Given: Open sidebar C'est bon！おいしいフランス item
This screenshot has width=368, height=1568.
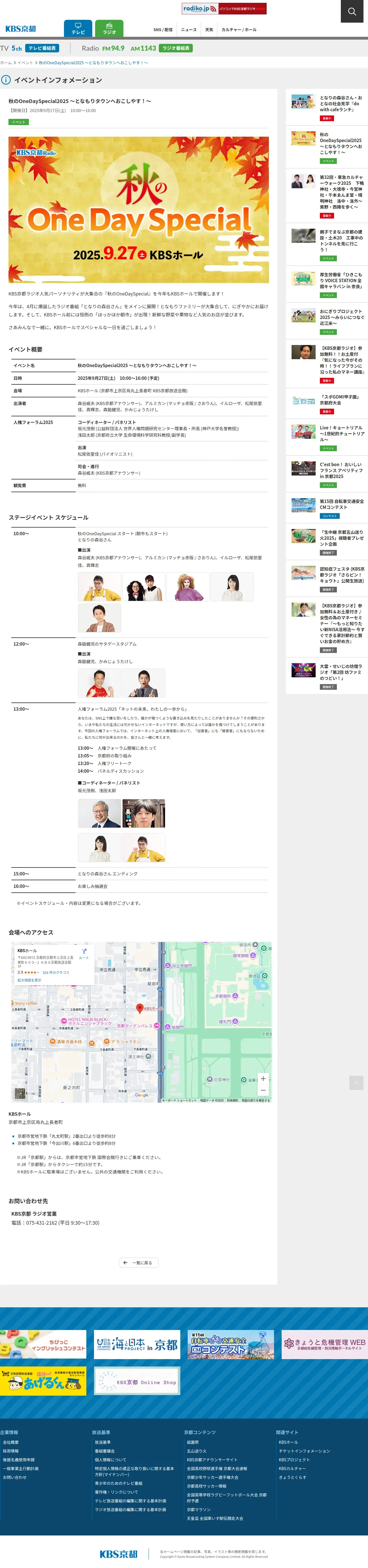Looking at the screenshot, I should point(327,474).
